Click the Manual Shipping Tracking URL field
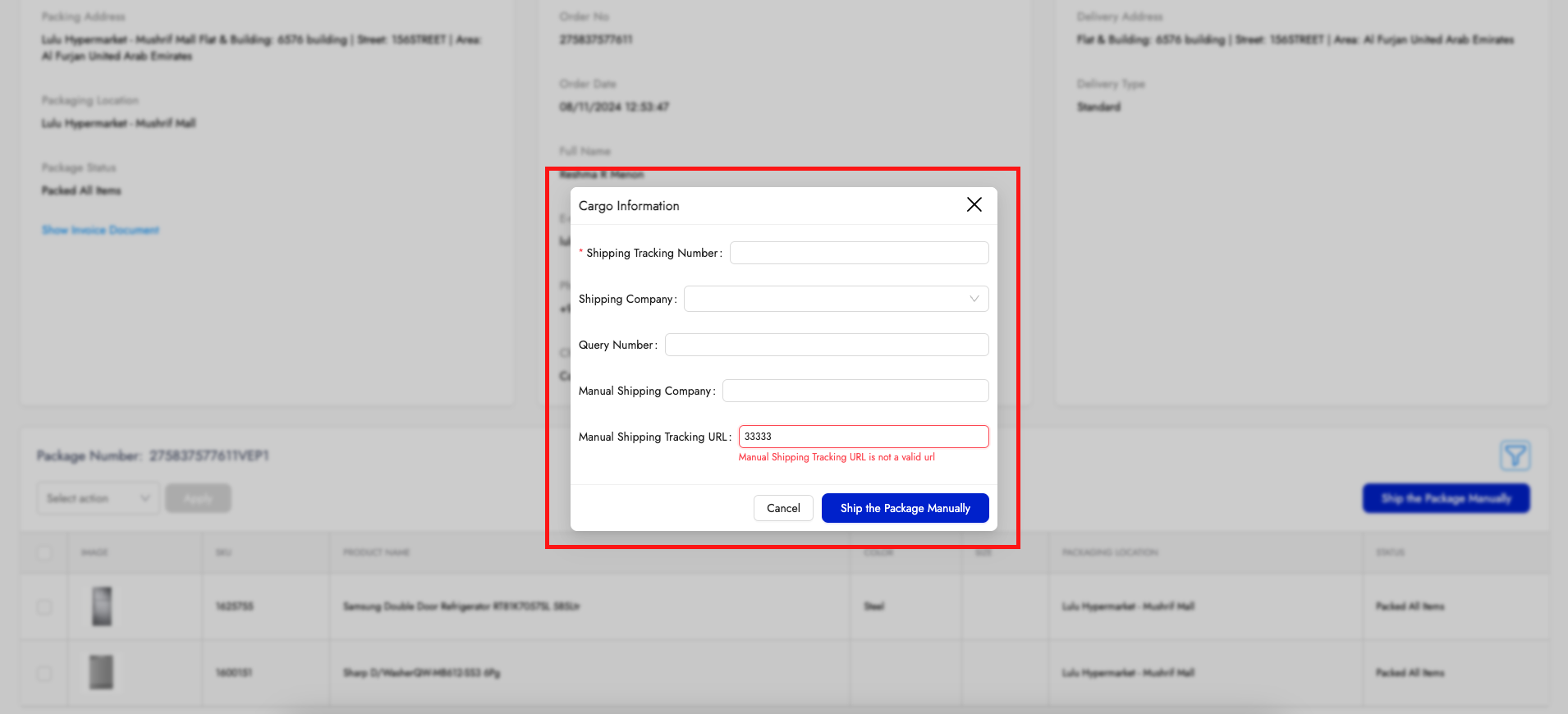 click(863, 437)
